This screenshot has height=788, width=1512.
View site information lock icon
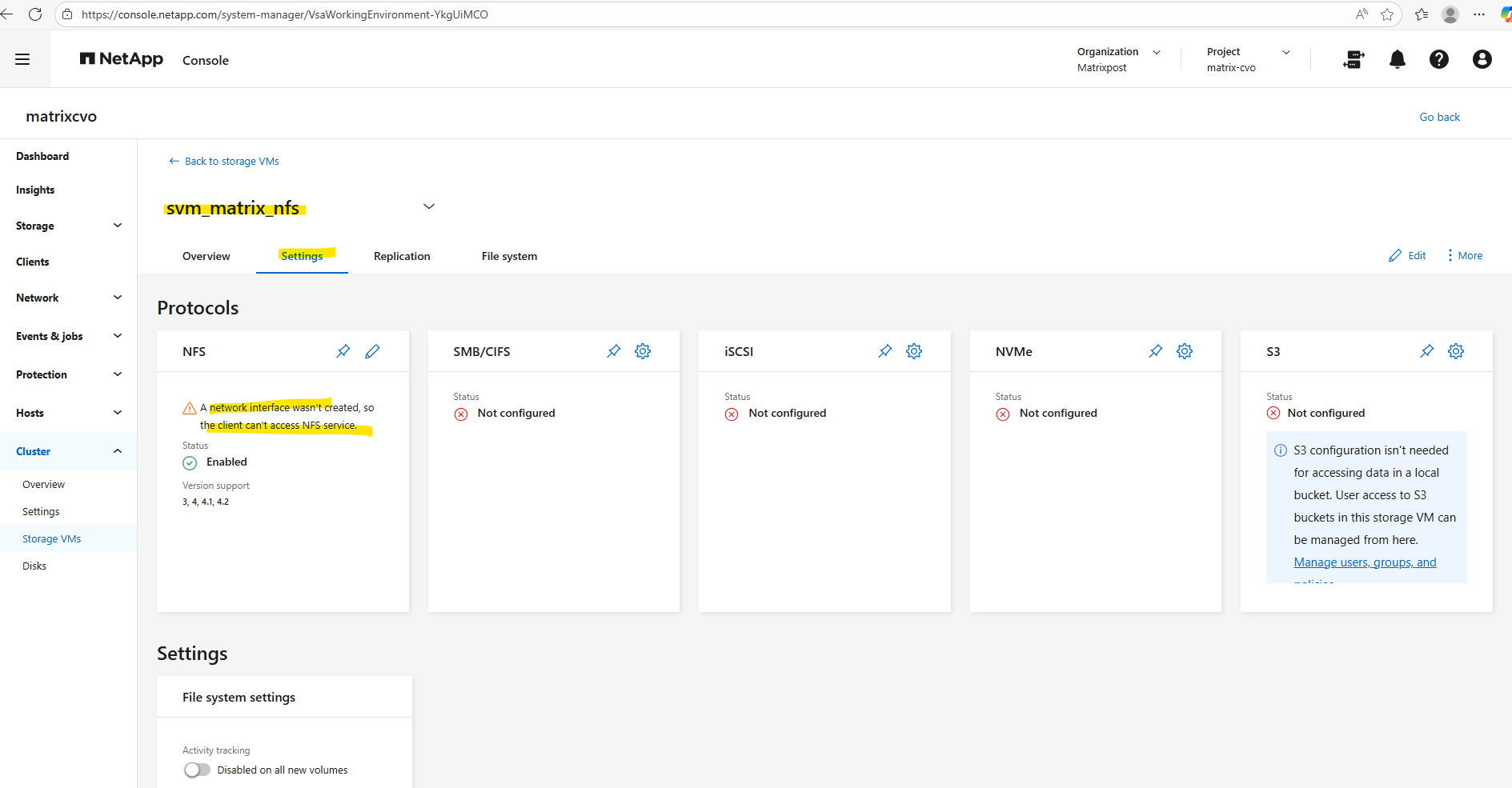pyautogui.click(x=67, y=14)
